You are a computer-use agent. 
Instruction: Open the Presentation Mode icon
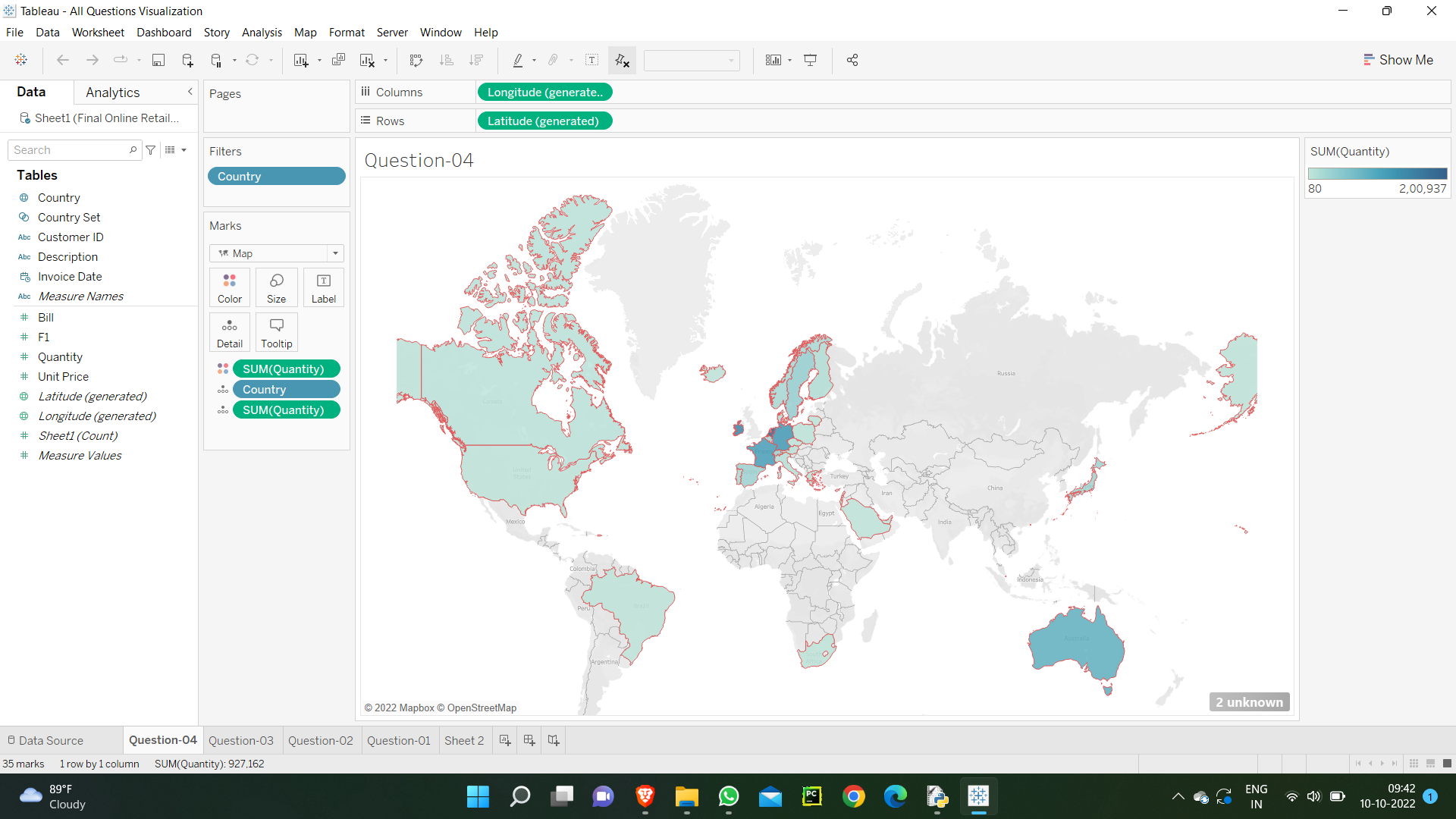pyautogui.click(x=810, y=60)
